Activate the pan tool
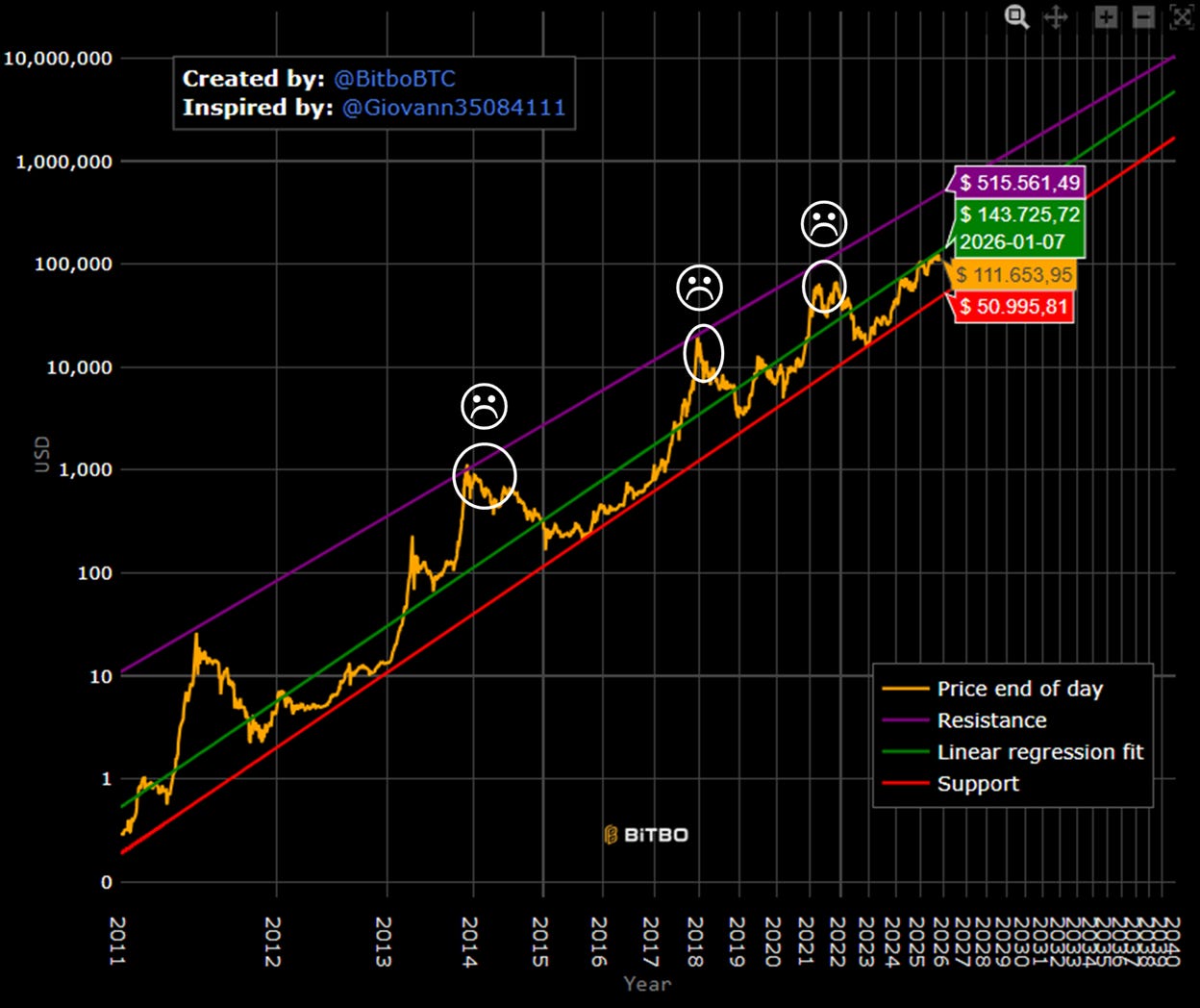Image resolution: width=1200 pixels, height=1008 pixels. pos(1056,17)
